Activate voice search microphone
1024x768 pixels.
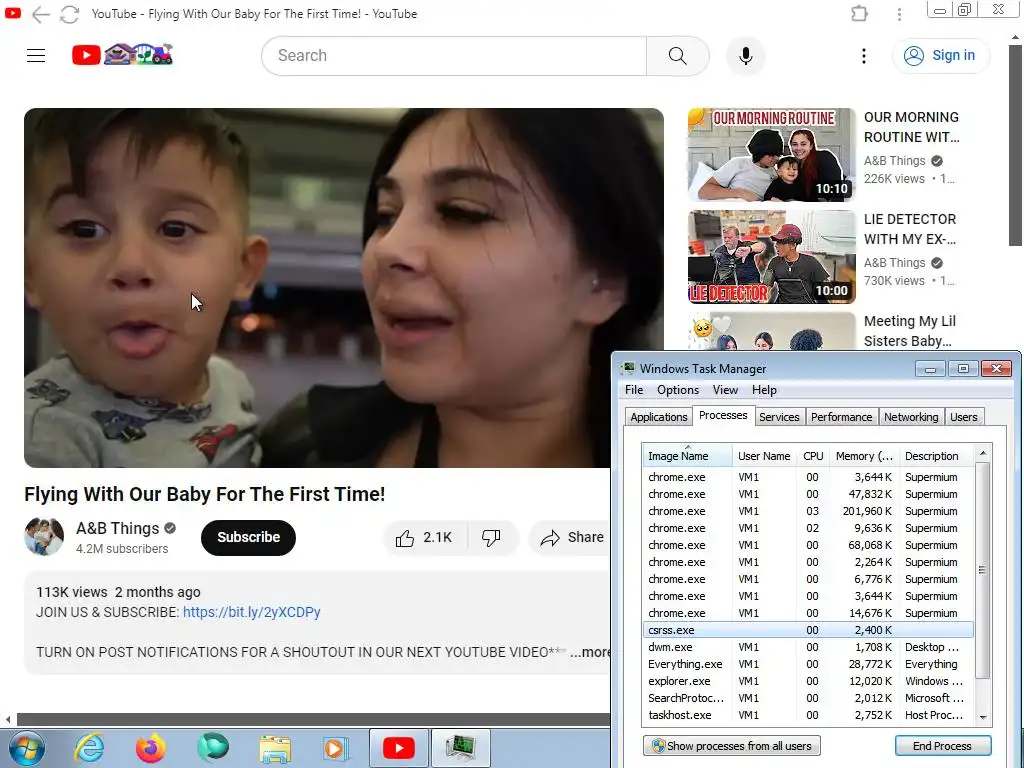(745, 56)
